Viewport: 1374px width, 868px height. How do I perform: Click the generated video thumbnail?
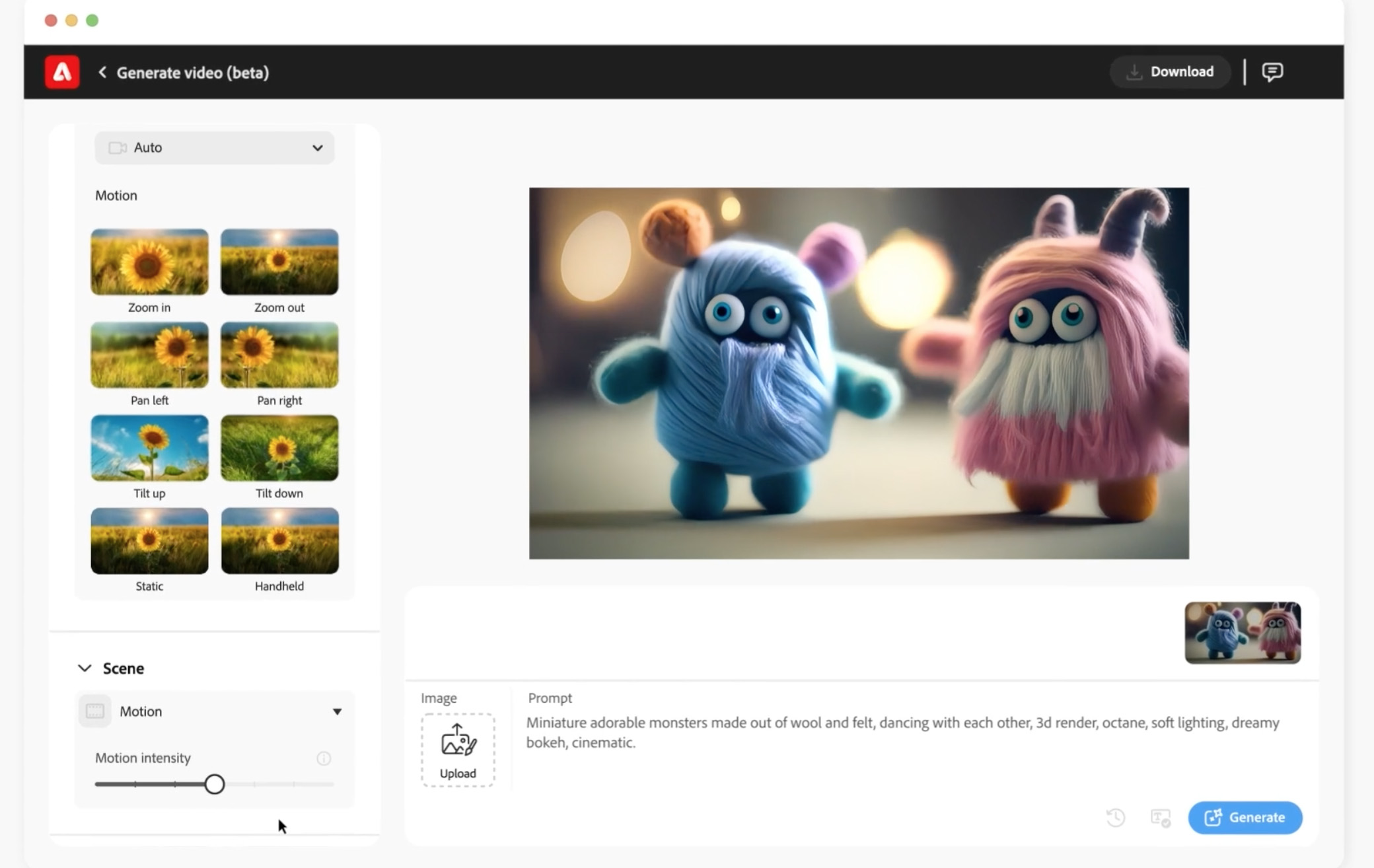pos(1242,632)
